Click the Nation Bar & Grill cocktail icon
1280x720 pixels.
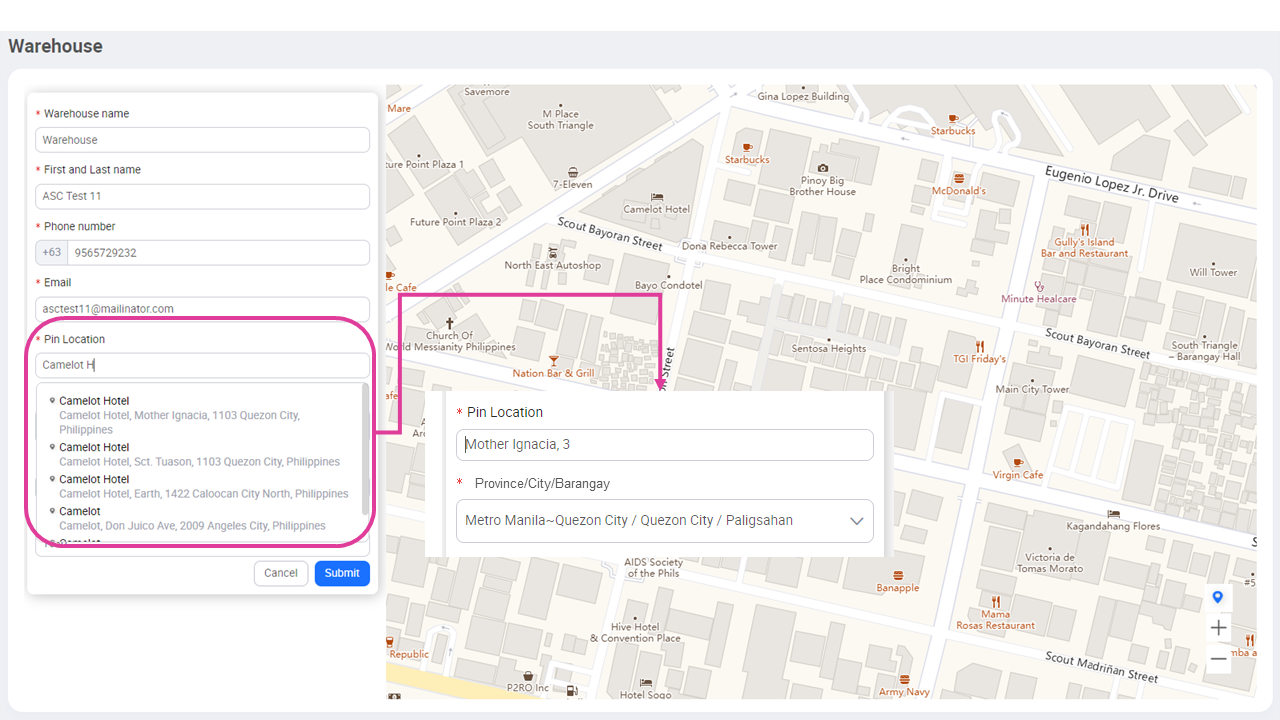[x=554, y=359]
